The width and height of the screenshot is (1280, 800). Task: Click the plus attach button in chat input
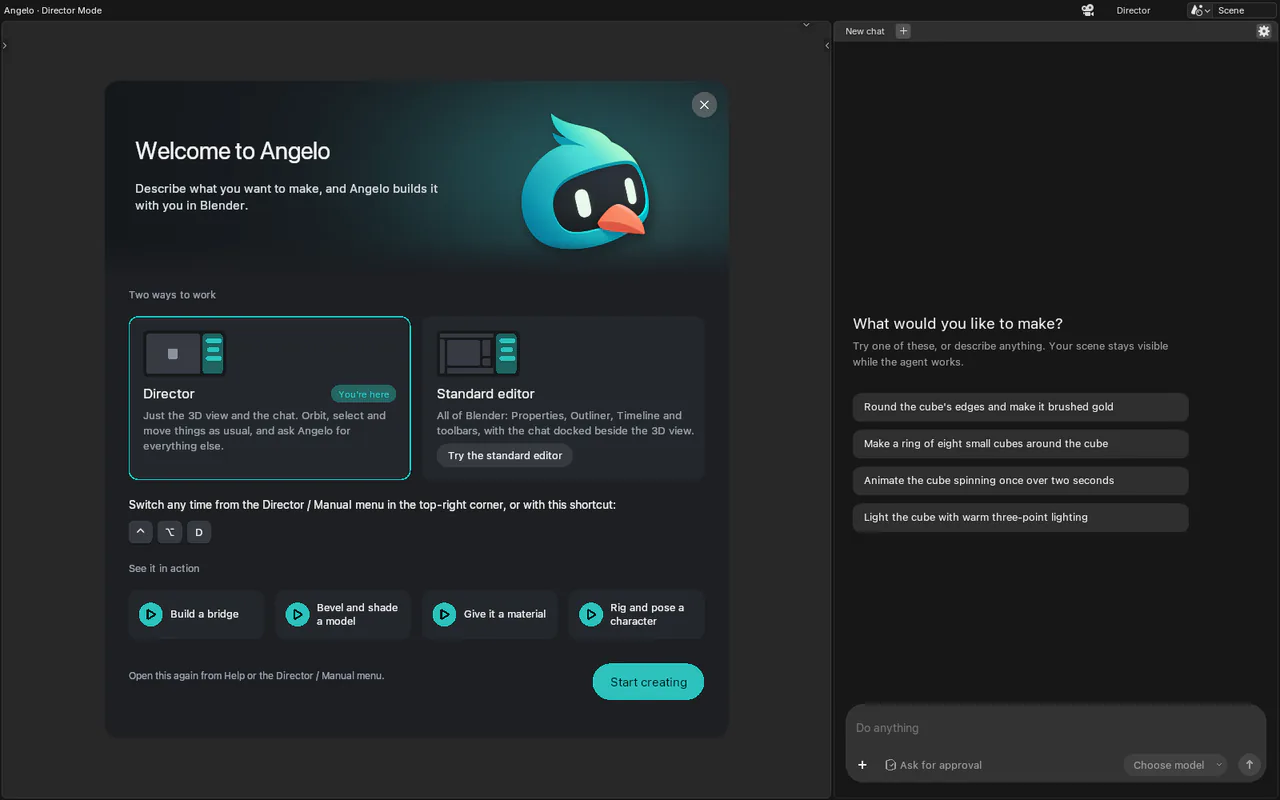pos(862,765)
